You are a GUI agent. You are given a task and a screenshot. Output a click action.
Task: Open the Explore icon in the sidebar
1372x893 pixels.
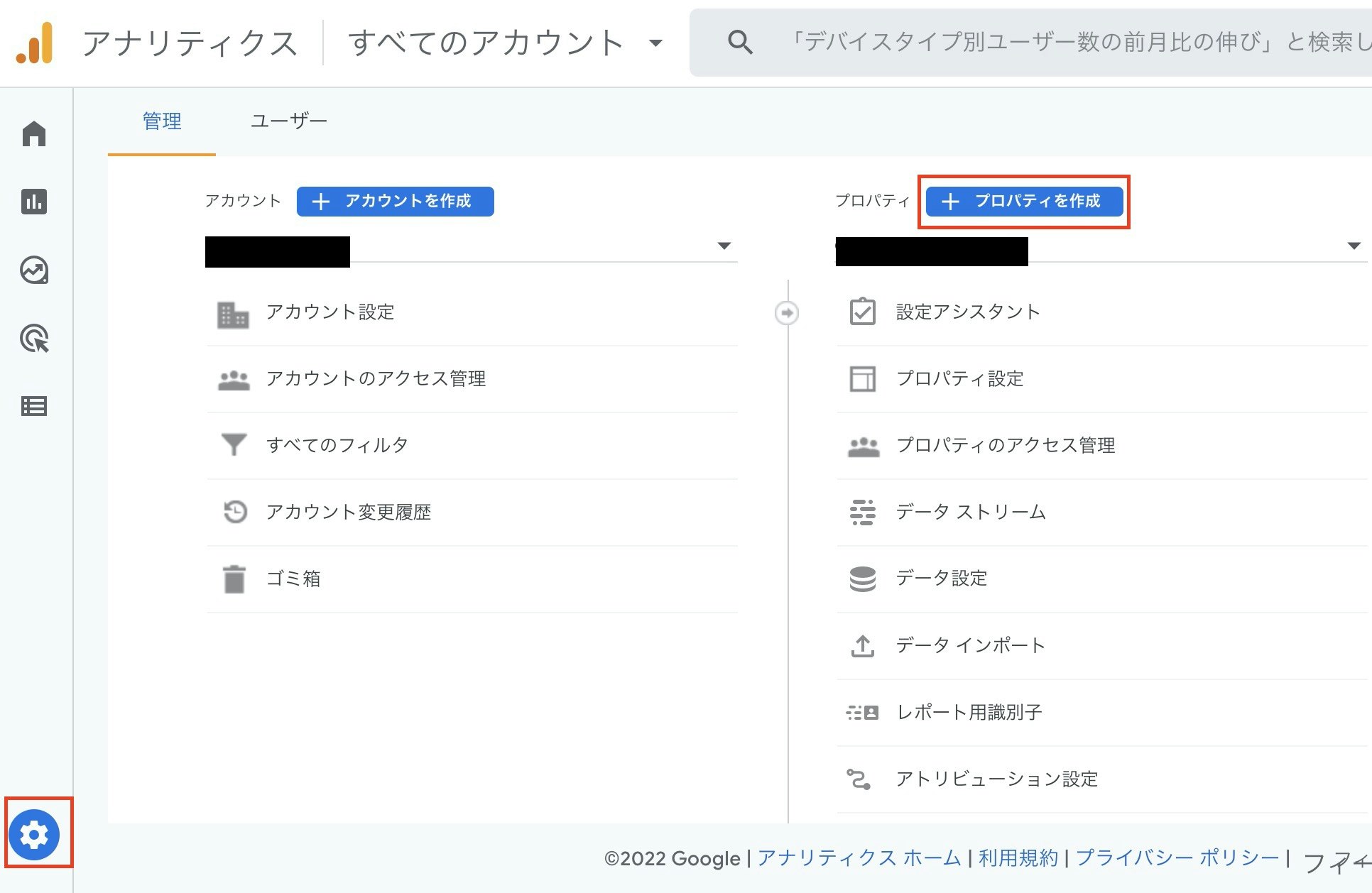tap(33, 270)
